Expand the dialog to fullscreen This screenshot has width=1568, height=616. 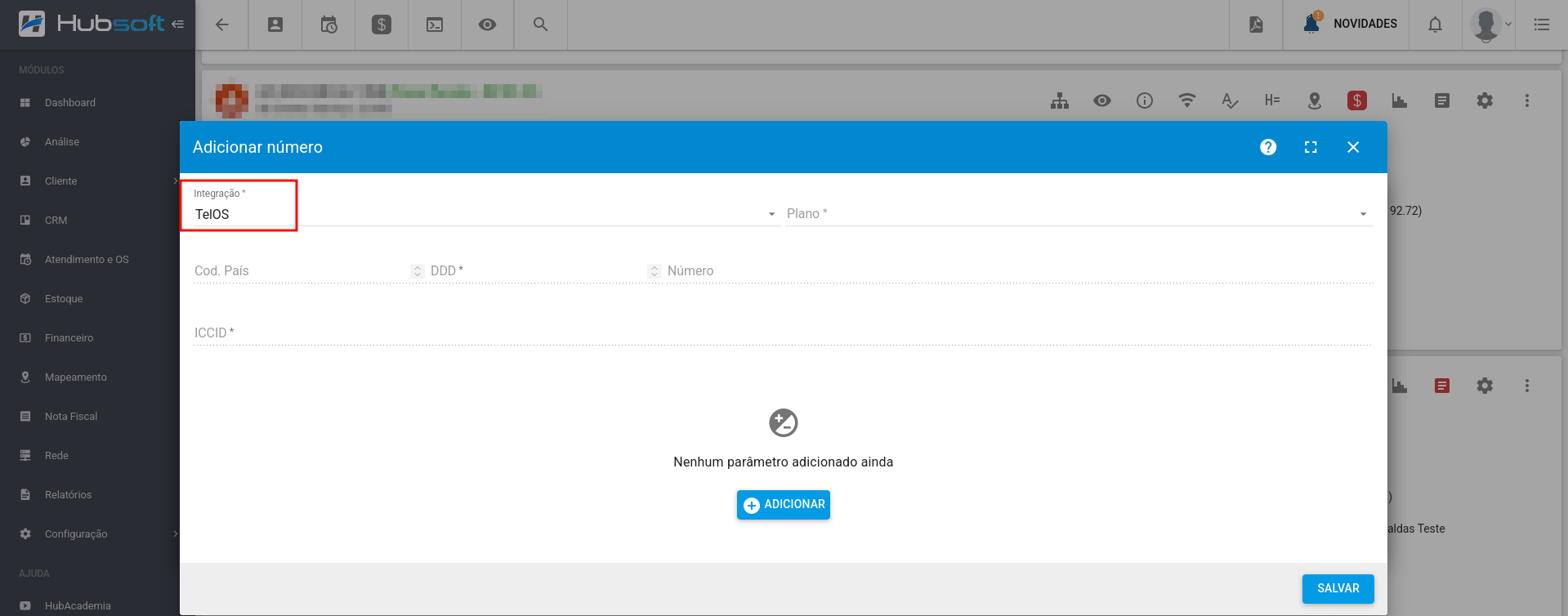pos(1311,147)
